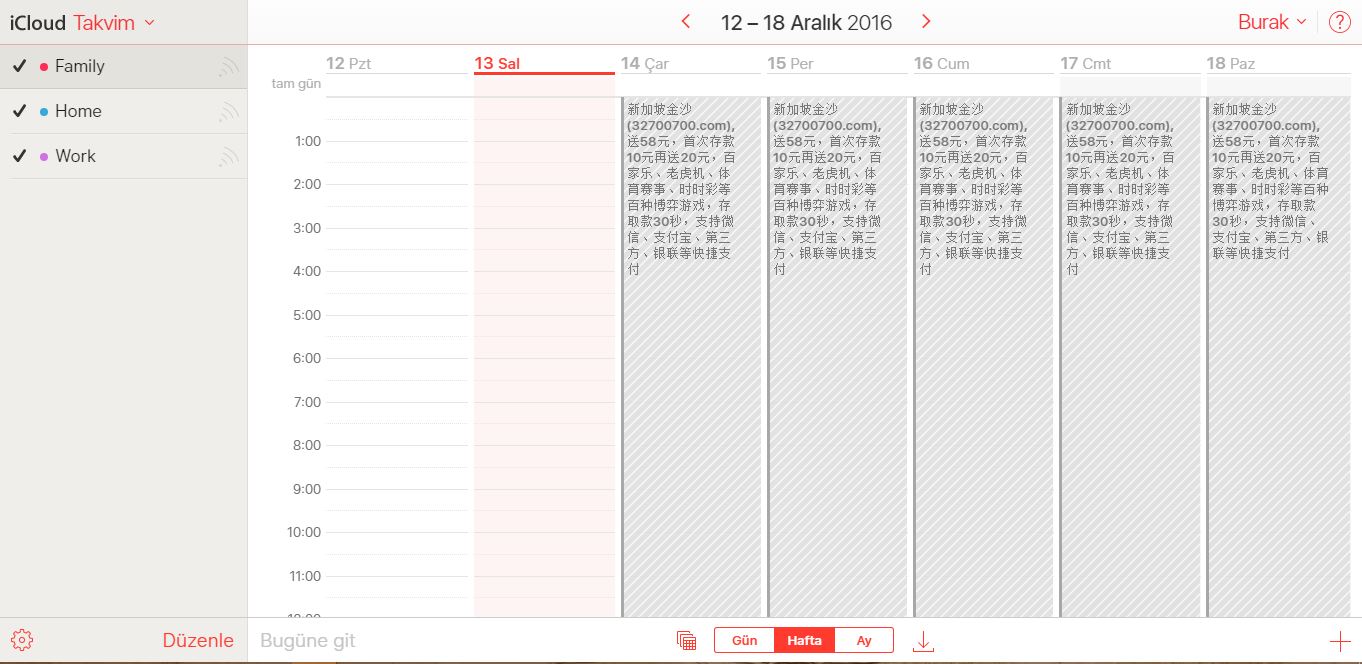Image resolution: width=1362 pixels, height=664 pixels.
Task: Click the Work calendar purple dot
Action: [x=44, y=157]
